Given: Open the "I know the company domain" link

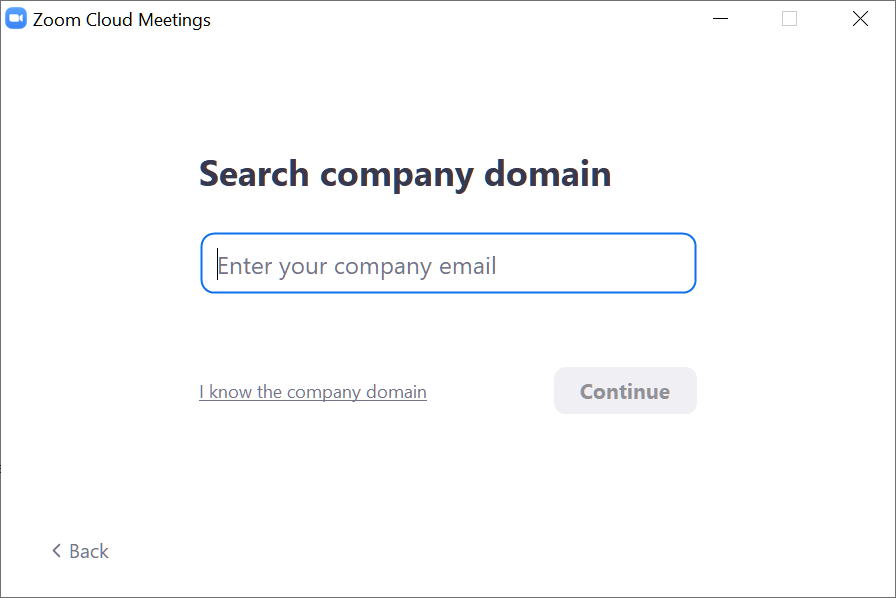Looking at the screenshot, I should (313, 392).
